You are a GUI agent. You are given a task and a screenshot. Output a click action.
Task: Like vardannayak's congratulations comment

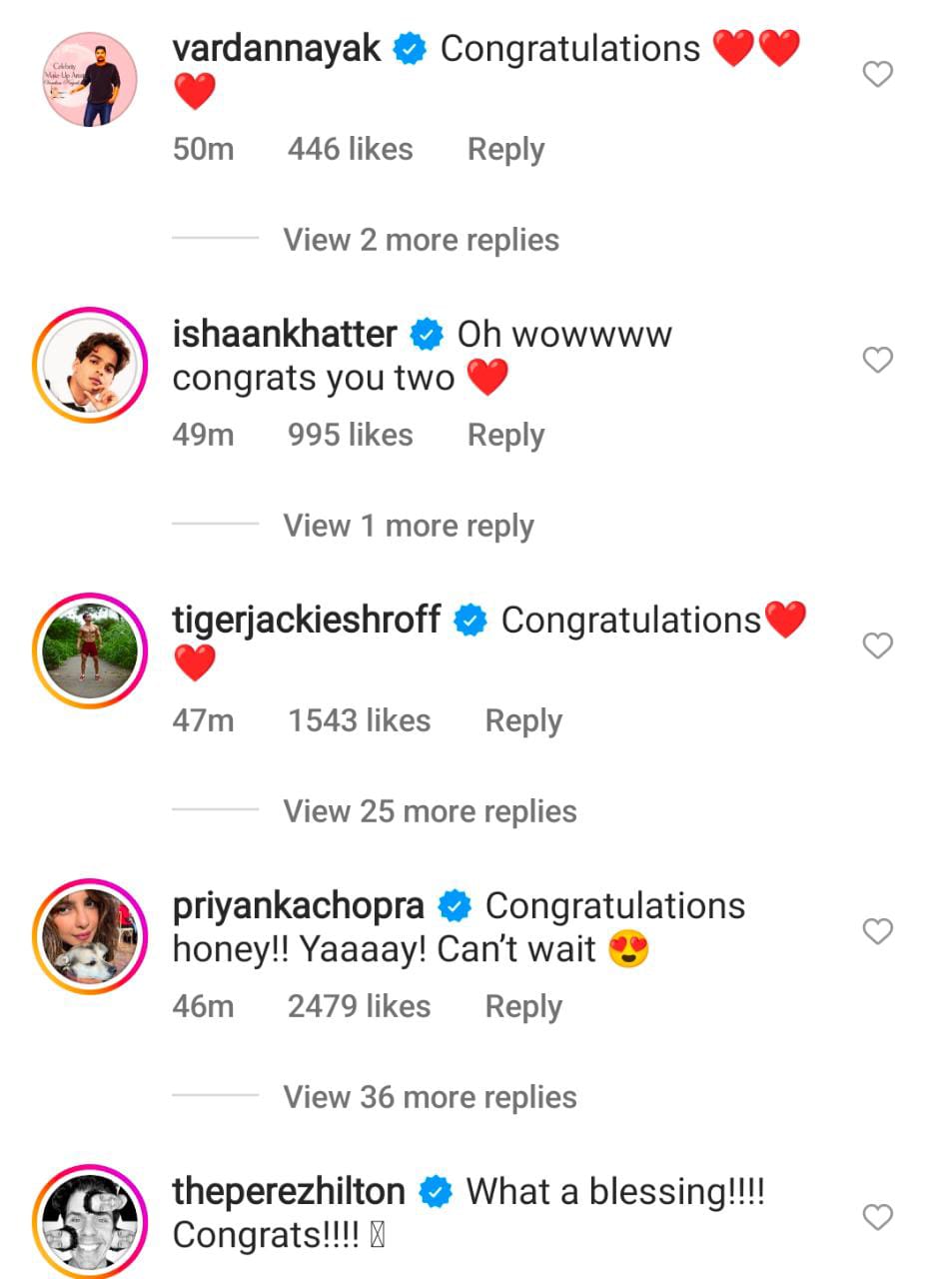[877, 73]
